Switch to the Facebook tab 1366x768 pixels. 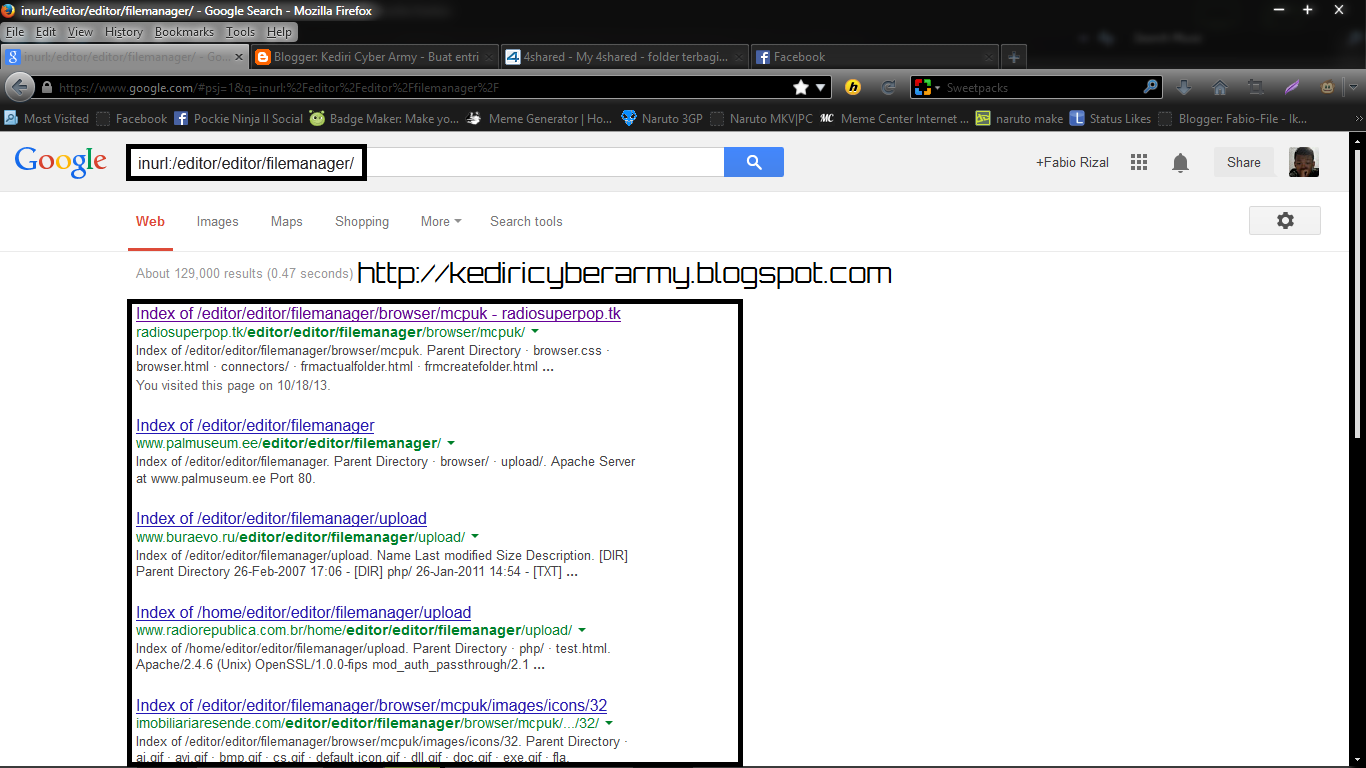(872, 57)
